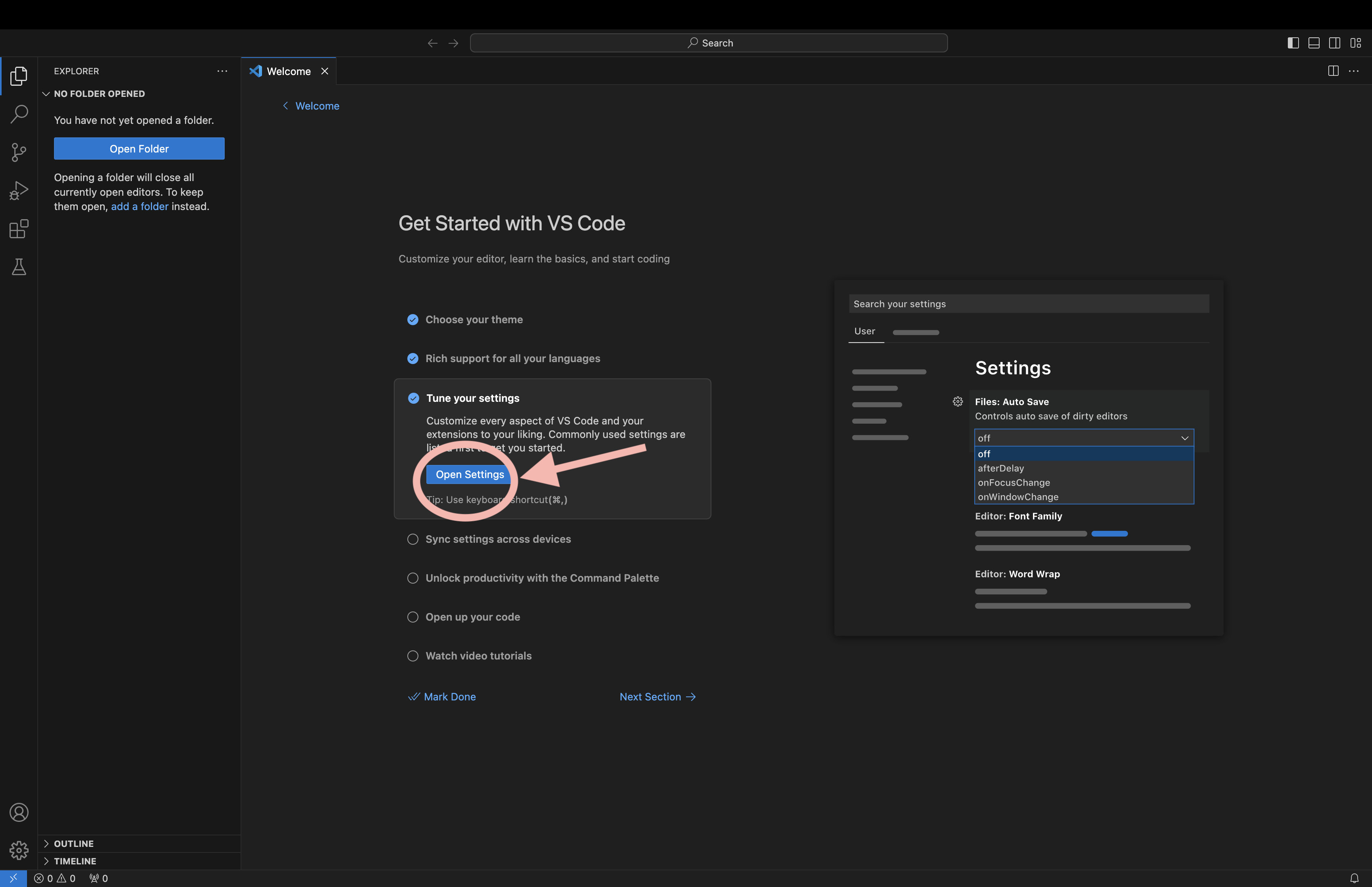Click the top command center Search box
The width and height of the screenshot is (1372, 887).
point(709,43)
